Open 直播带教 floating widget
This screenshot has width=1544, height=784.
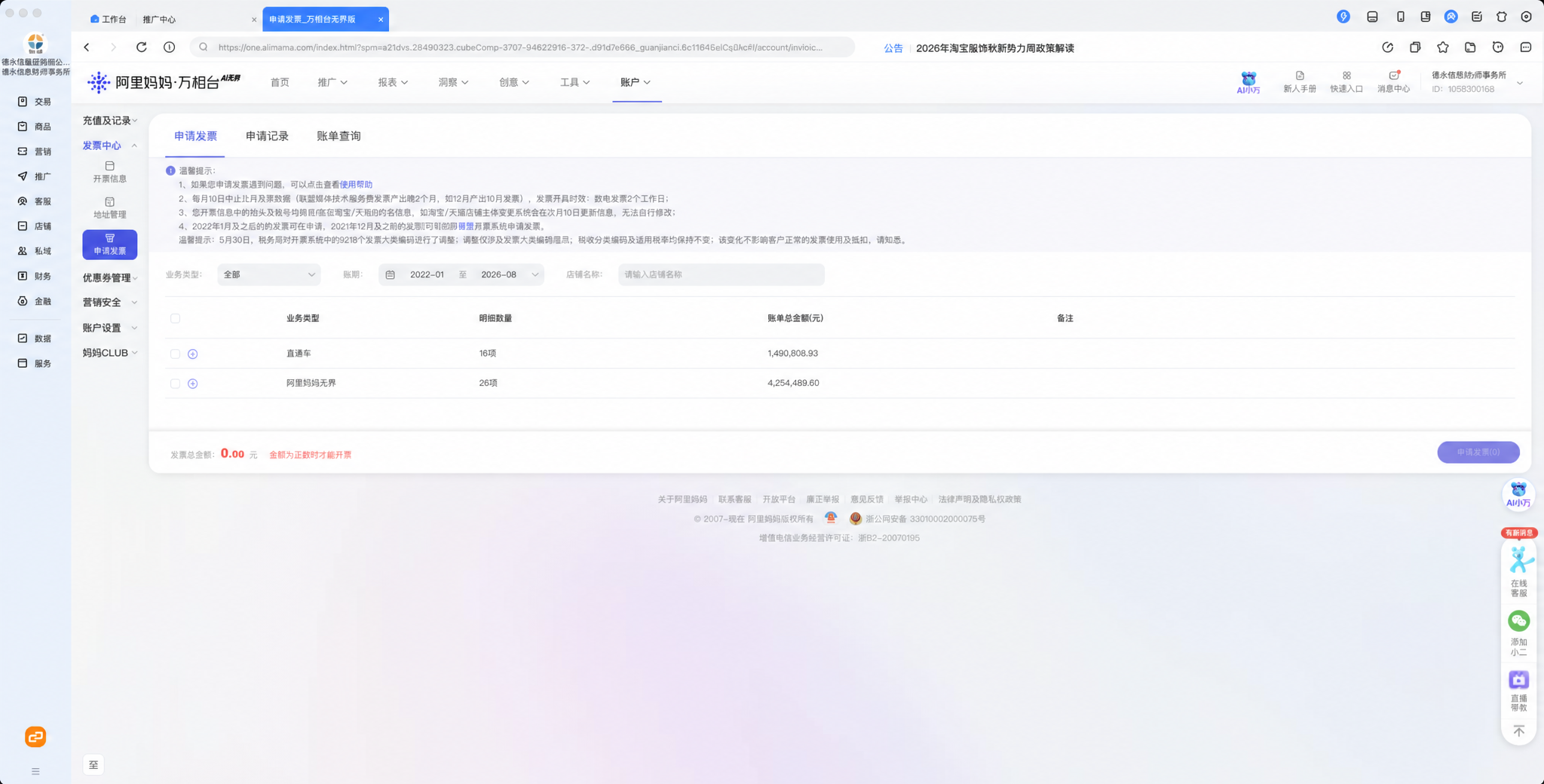coord(1518,691)
